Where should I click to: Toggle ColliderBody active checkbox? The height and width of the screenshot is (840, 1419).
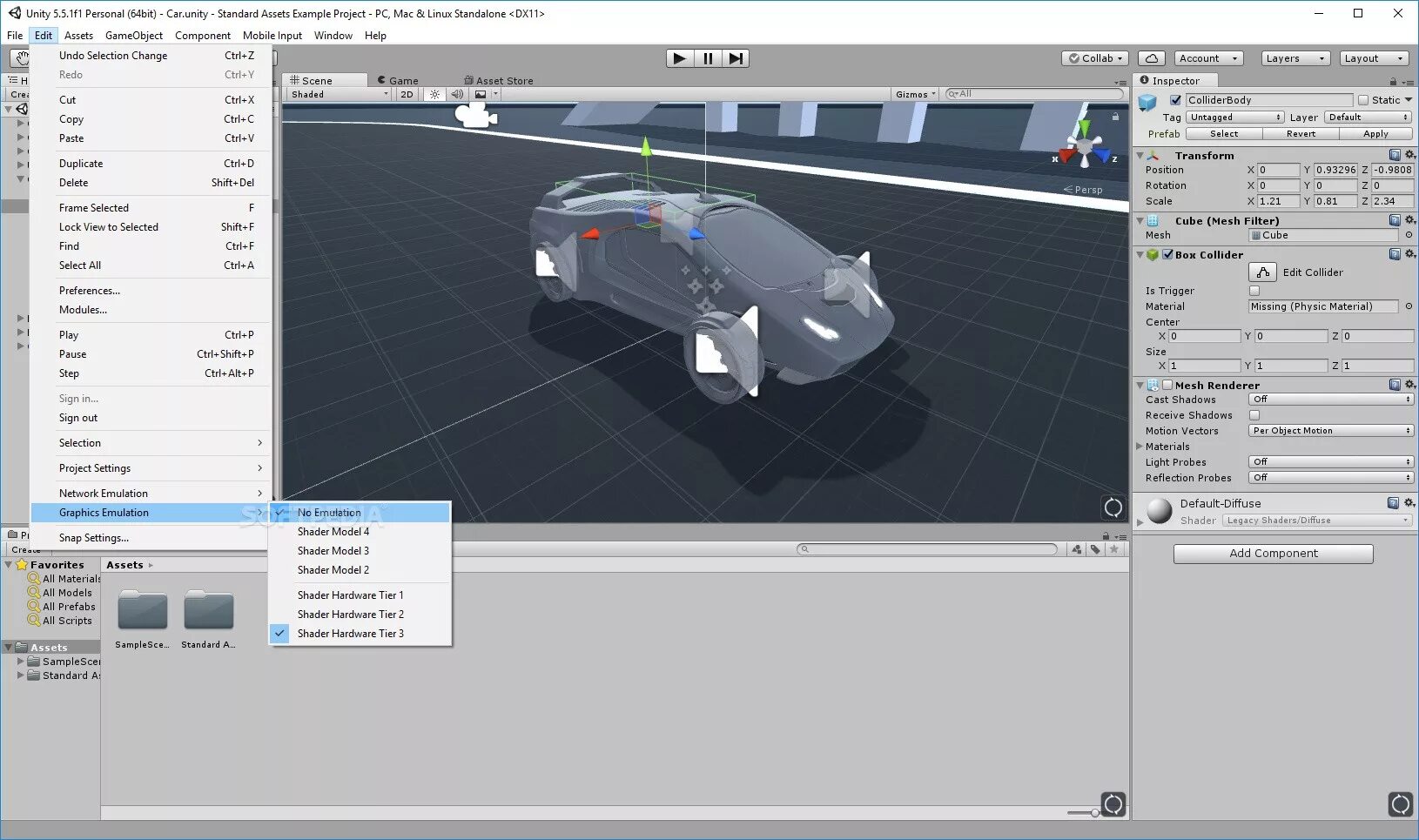(x=1175, y=100)
